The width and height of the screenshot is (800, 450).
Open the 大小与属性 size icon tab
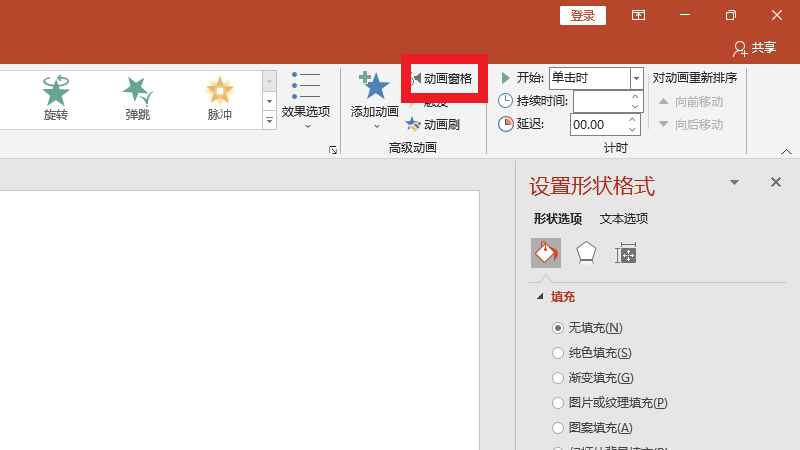point(626,253)
